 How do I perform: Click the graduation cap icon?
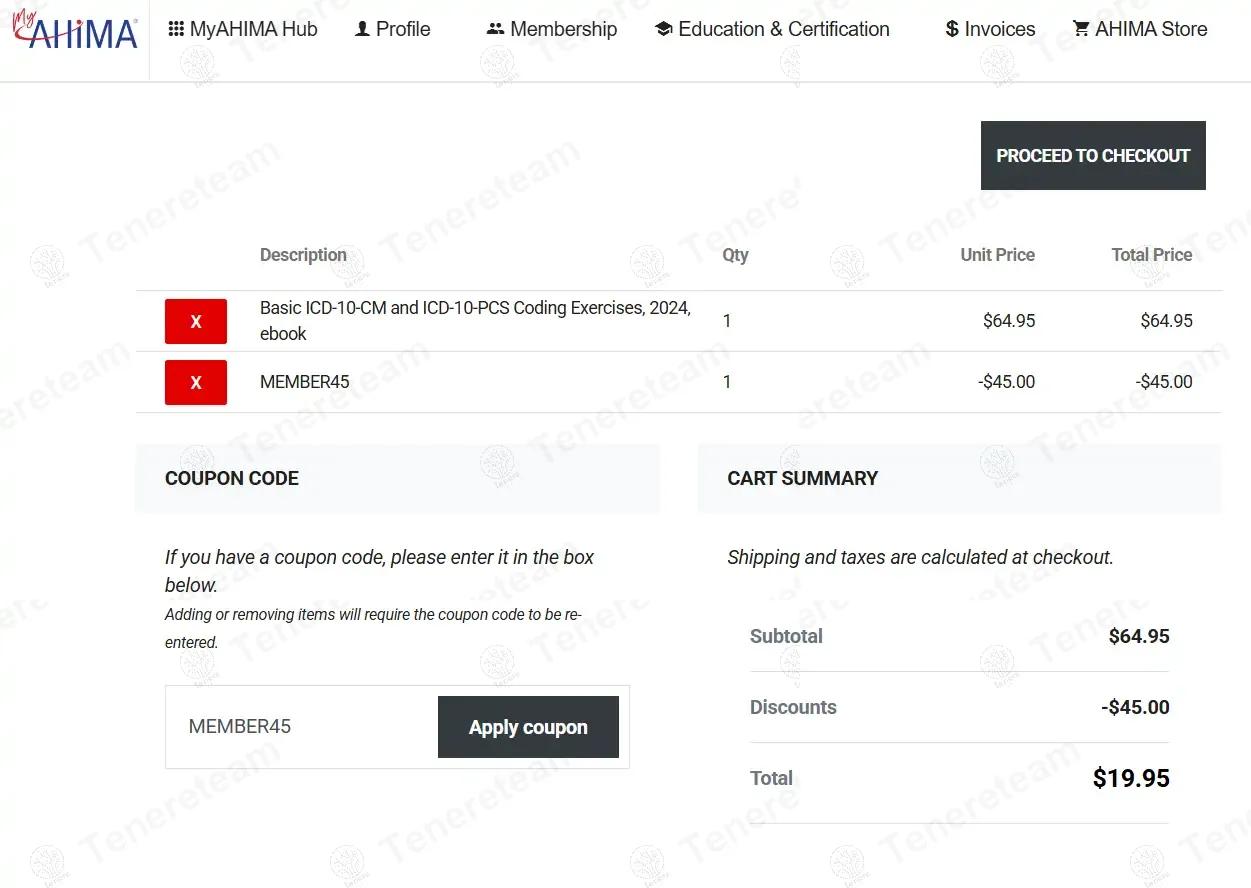[x=663, y=29]
